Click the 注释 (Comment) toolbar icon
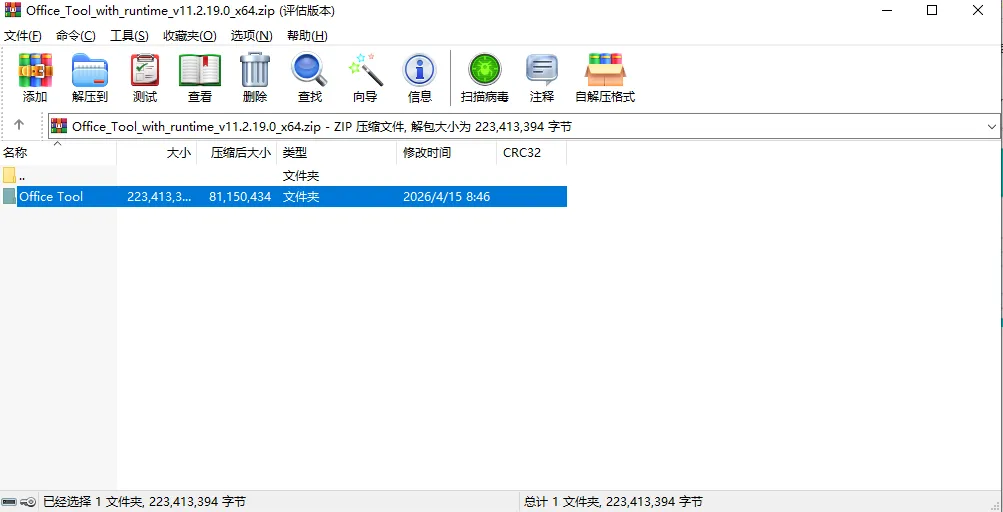 (x=542, y=70)
